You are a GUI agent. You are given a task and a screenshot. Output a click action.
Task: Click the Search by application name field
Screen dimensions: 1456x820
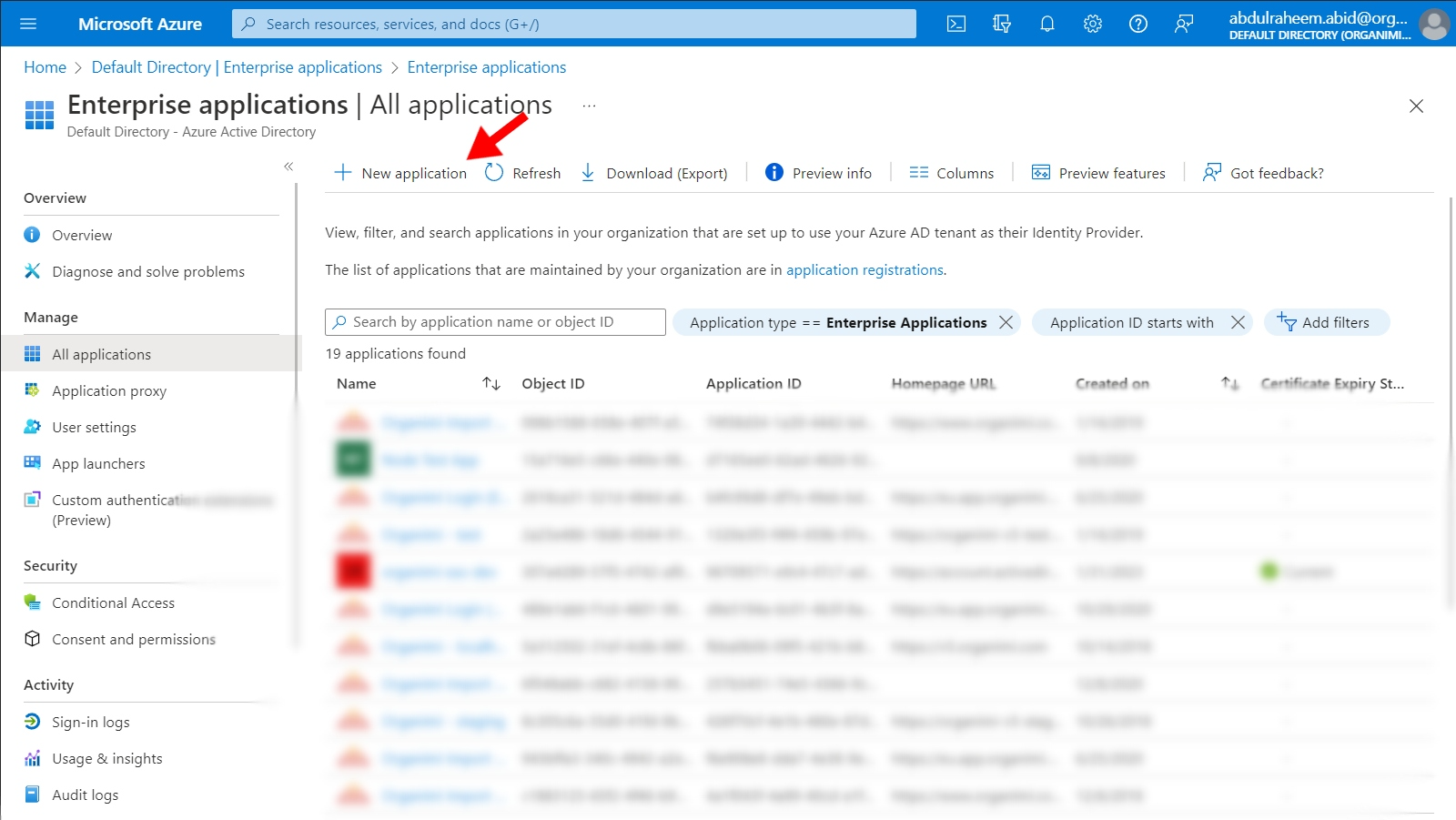pos(495,322)
